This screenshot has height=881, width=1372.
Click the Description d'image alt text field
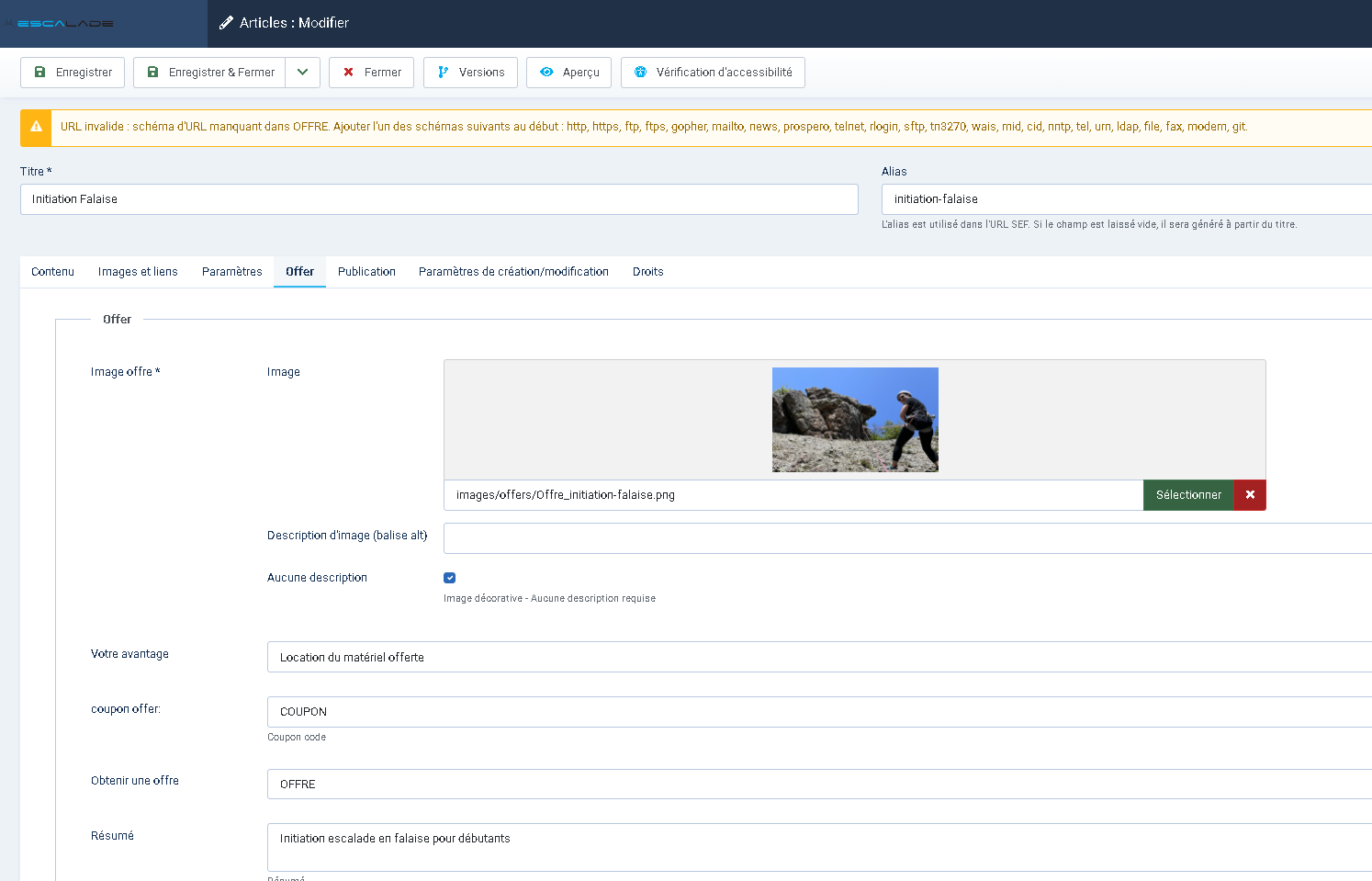coord(907,538)
